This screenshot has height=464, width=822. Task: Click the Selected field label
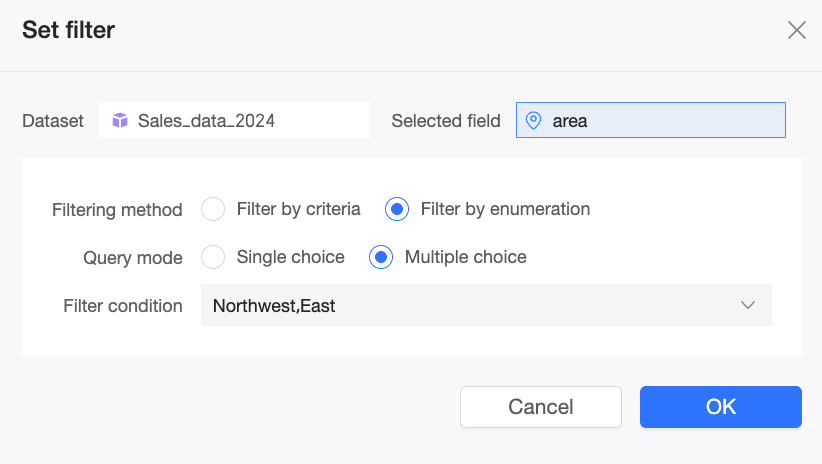click(446, 121)
